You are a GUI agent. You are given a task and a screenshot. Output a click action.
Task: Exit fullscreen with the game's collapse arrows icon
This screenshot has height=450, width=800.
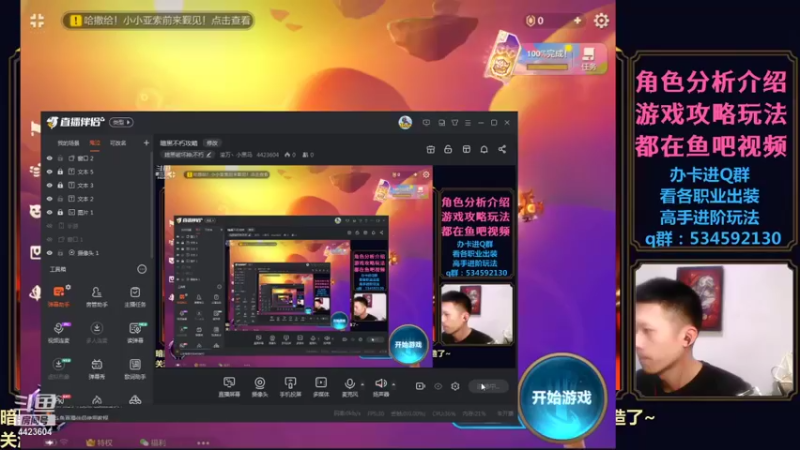[37, 20]
